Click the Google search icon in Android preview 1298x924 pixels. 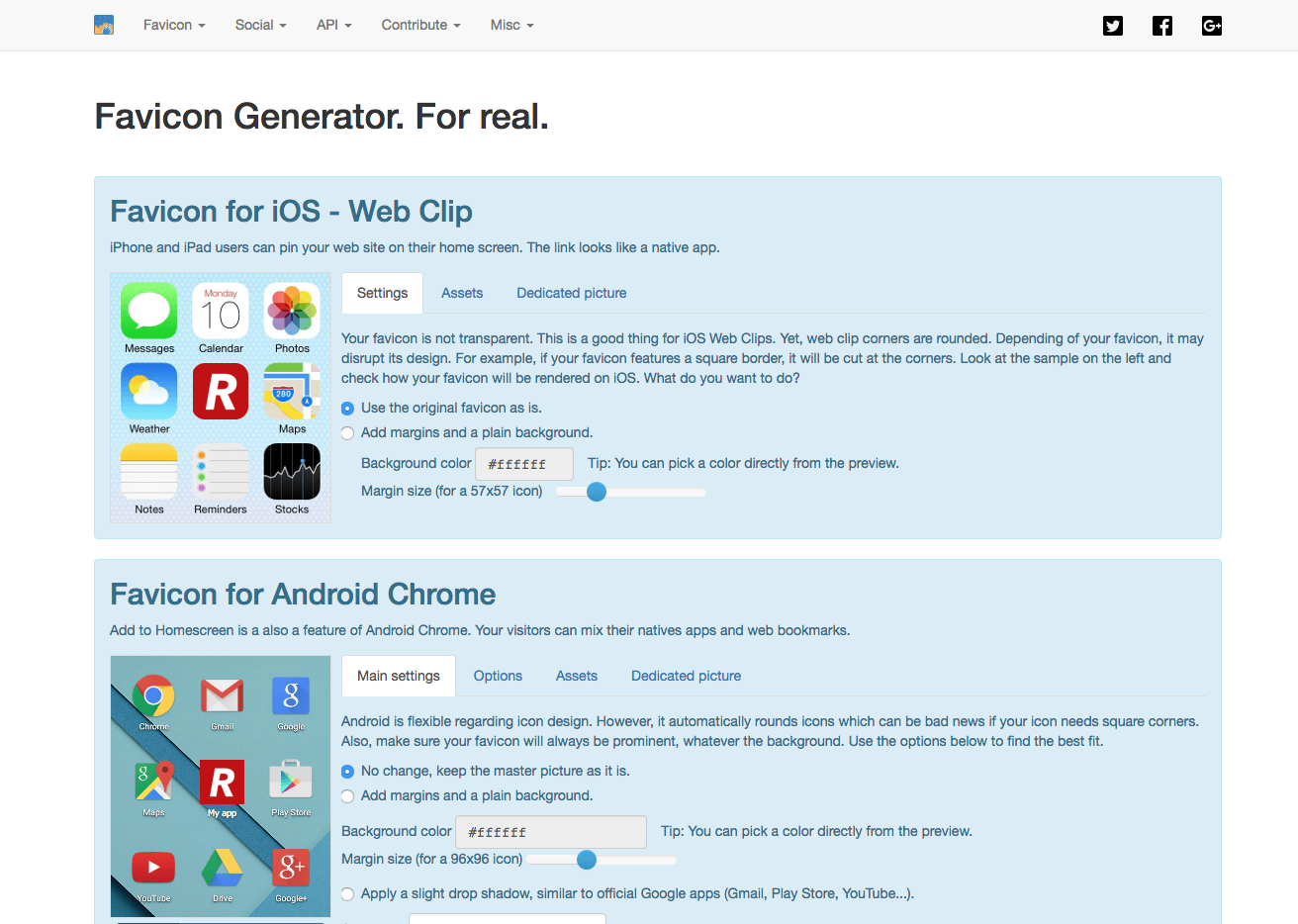click(291, 696)
